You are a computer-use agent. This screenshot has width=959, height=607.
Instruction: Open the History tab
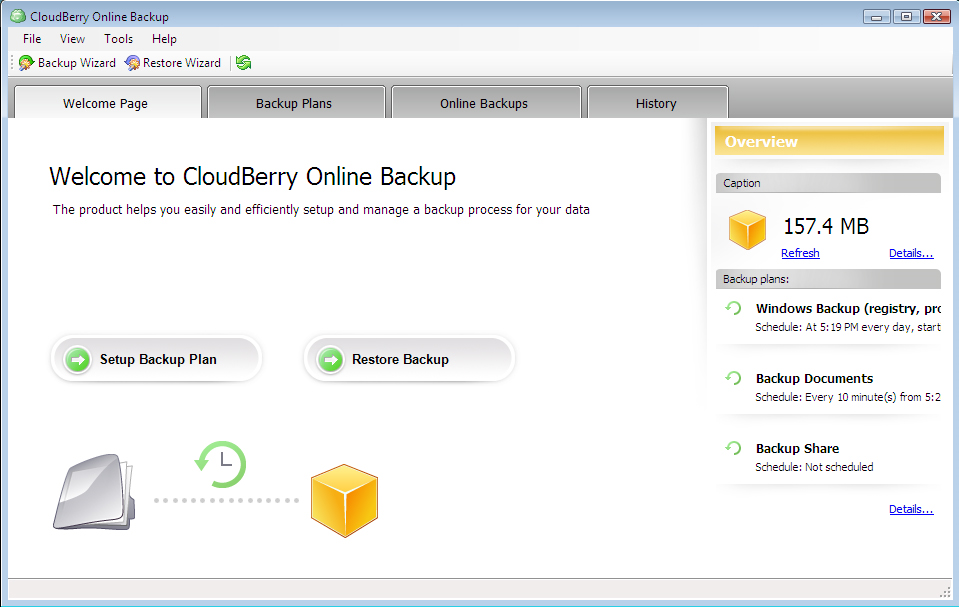click(x=656, y=101)
